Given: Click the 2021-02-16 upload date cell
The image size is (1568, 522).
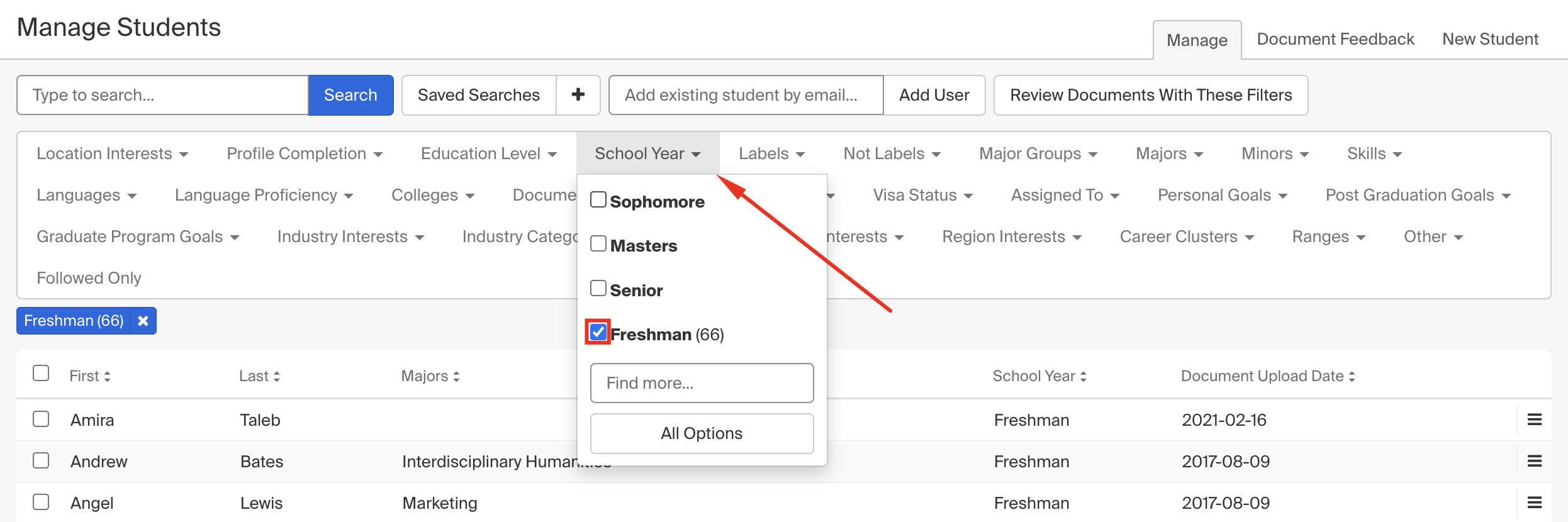Looking at the screenshot, I should pyautogui.click(x=1224, y=420).
